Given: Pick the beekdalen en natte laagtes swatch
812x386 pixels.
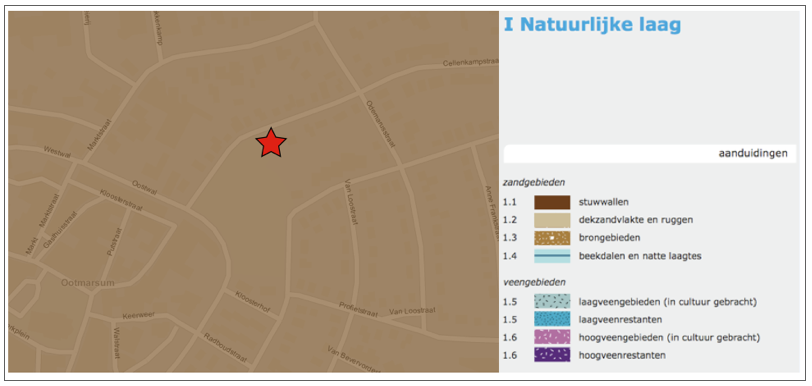Looking at the screenshot, I should click(x=552, y=256).
